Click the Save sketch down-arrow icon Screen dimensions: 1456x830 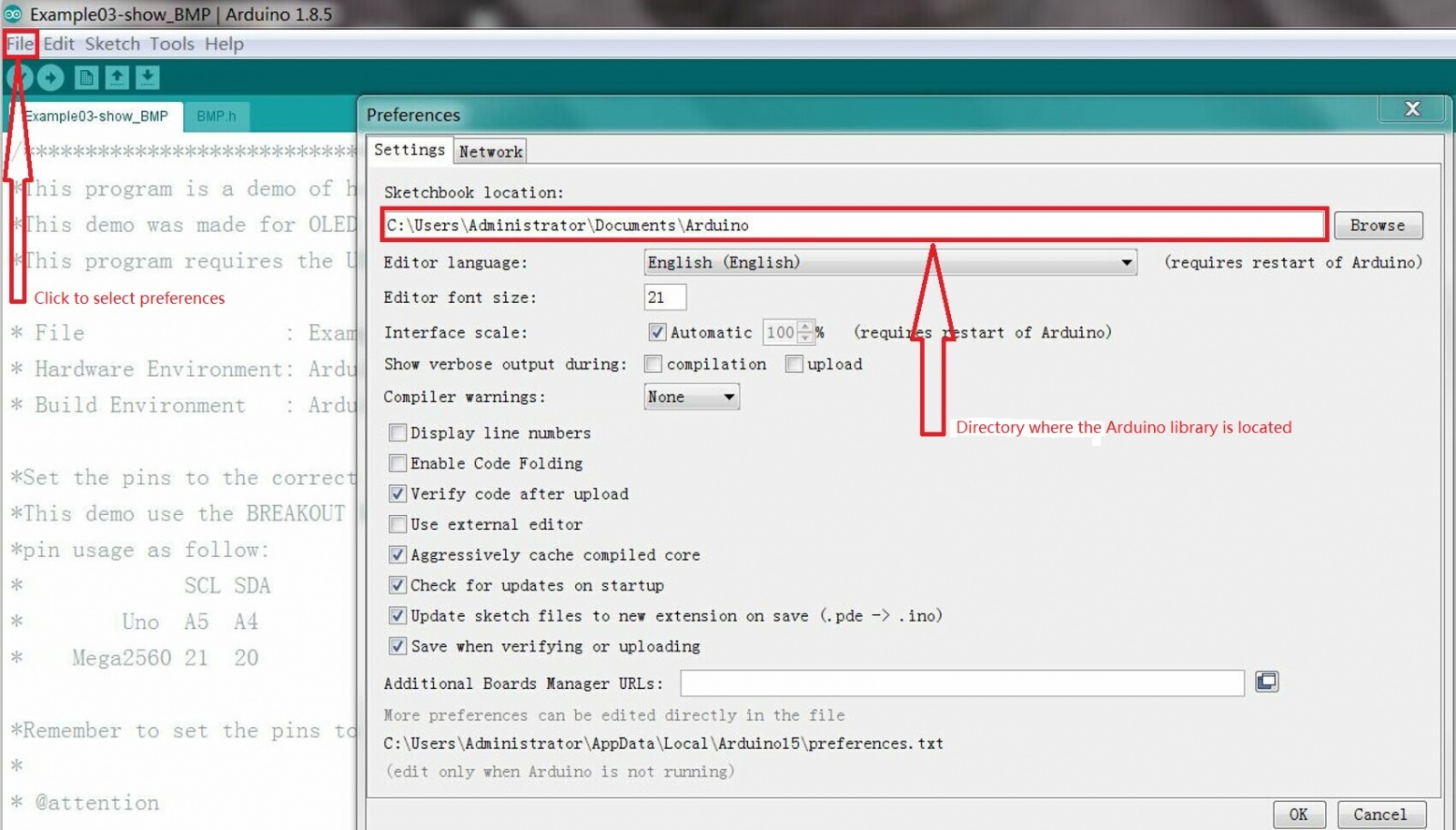(147, 78)
